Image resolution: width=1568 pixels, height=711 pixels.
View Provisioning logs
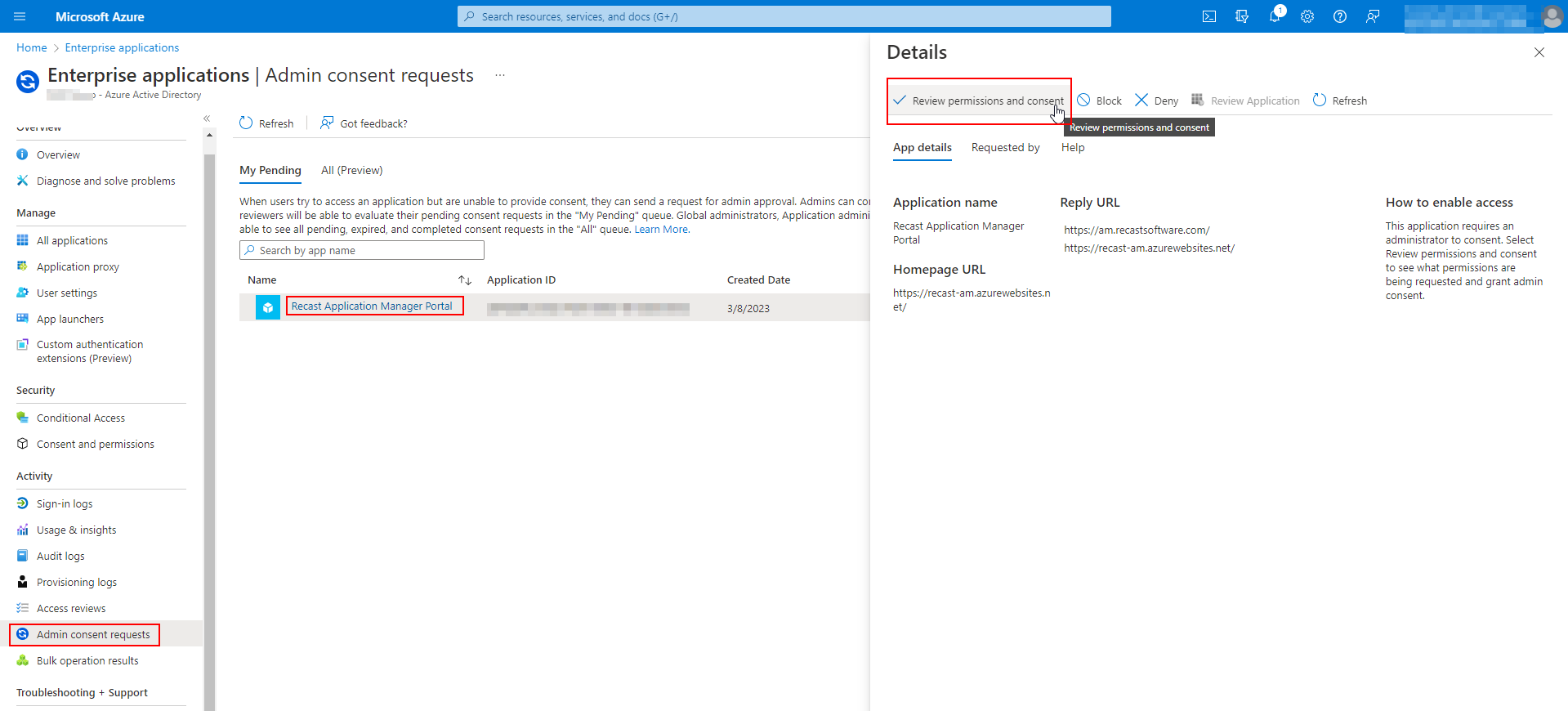76,582
